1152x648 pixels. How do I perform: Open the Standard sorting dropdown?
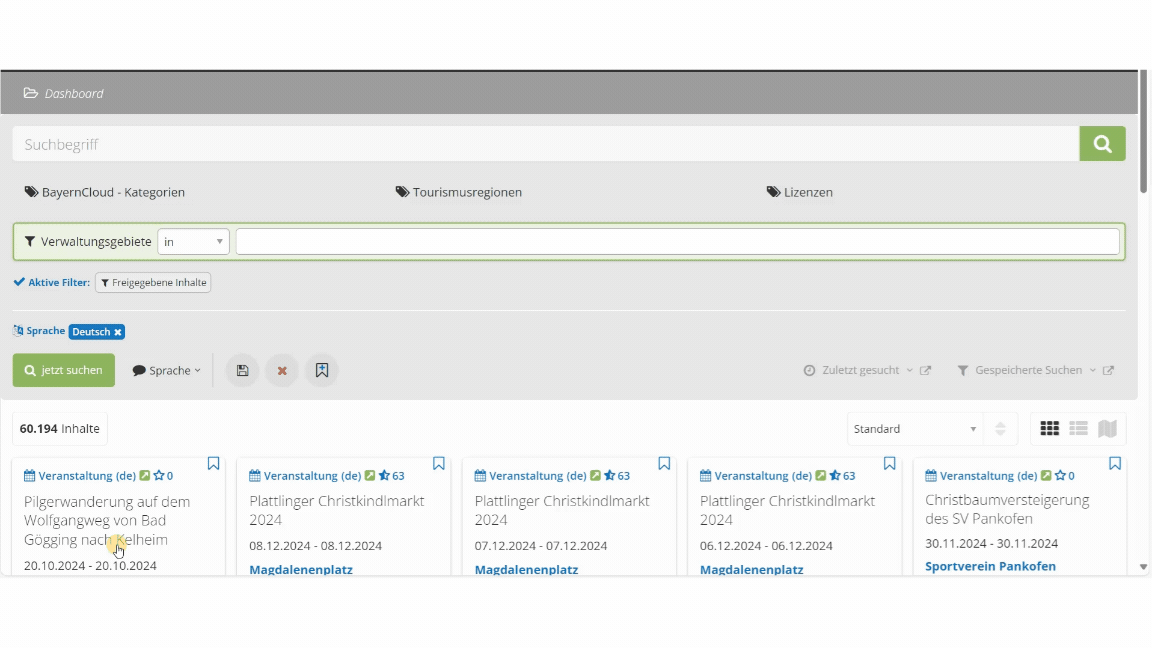(x=914, y=429)
